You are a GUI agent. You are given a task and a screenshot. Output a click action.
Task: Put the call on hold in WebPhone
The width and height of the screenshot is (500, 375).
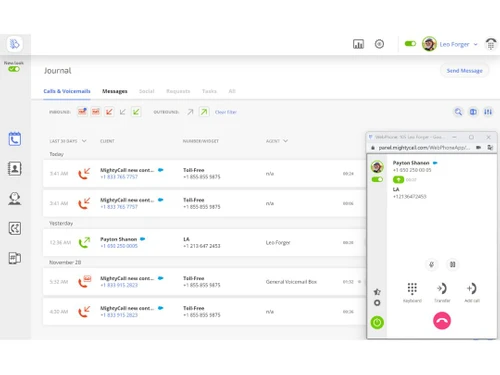pyautogui.click(x=452, y=264)
